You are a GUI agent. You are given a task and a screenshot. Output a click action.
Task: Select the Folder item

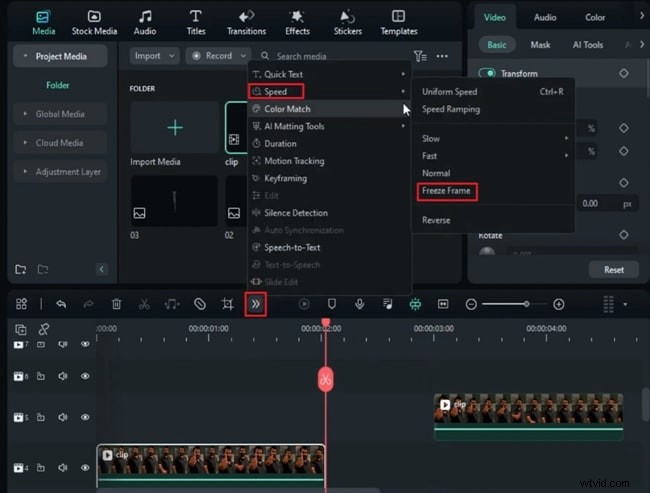pos(58,85)
